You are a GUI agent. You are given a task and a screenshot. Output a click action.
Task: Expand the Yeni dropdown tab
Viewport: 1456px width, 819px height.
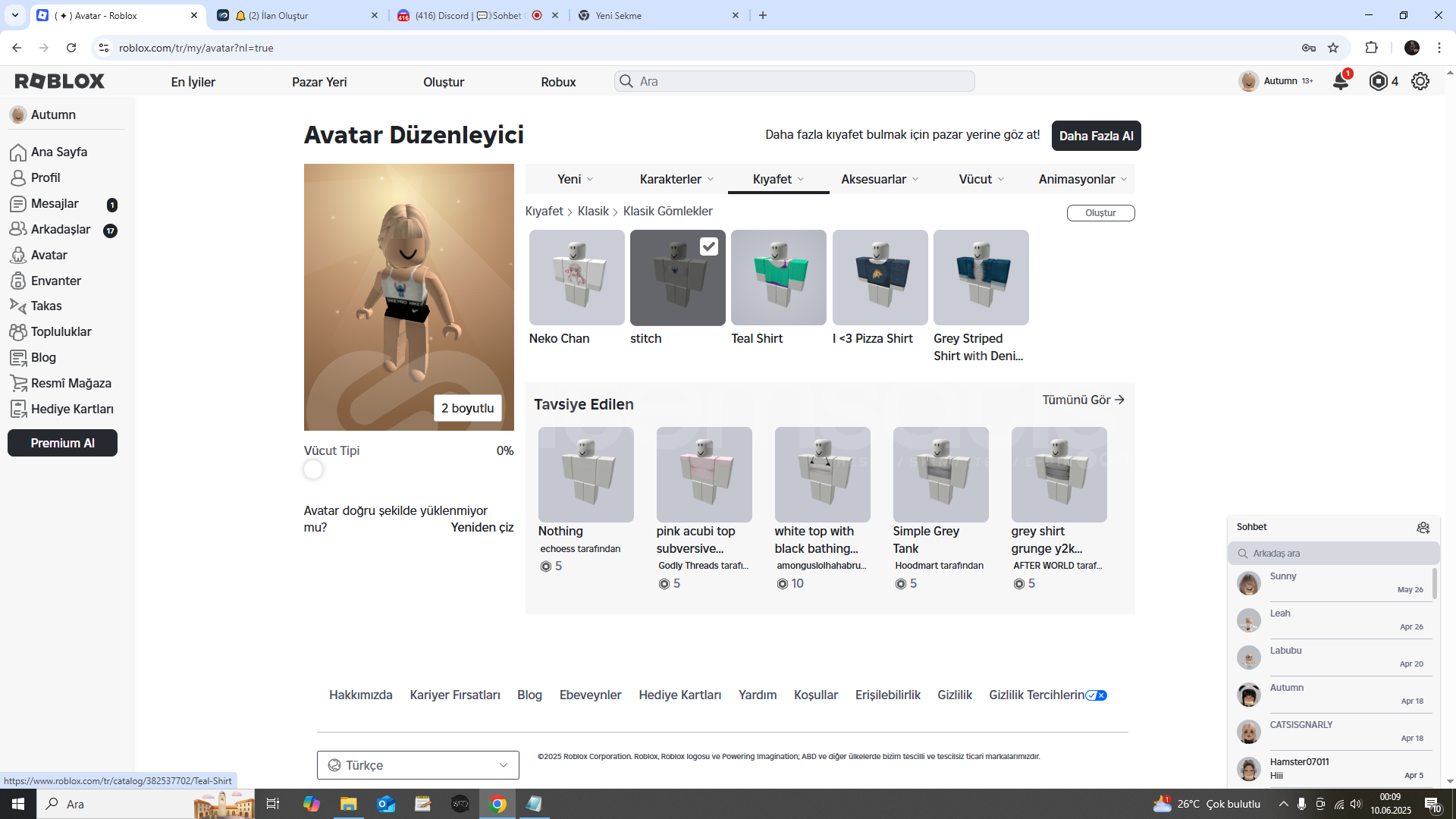pos(575,179)
